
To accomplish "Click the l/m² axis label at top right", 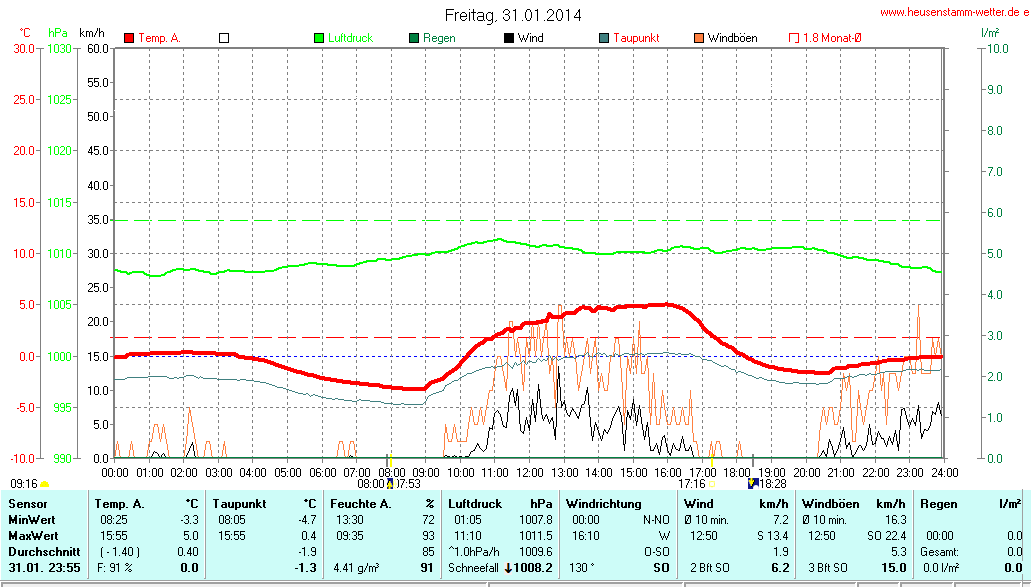I will [x=990, y=33].
